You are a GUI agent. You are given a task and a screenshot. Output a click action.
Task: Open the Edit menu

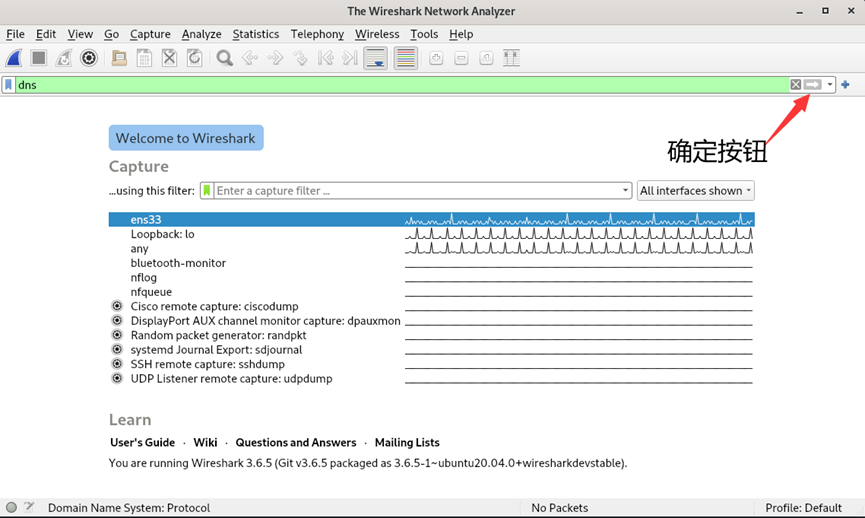point(46,34)
